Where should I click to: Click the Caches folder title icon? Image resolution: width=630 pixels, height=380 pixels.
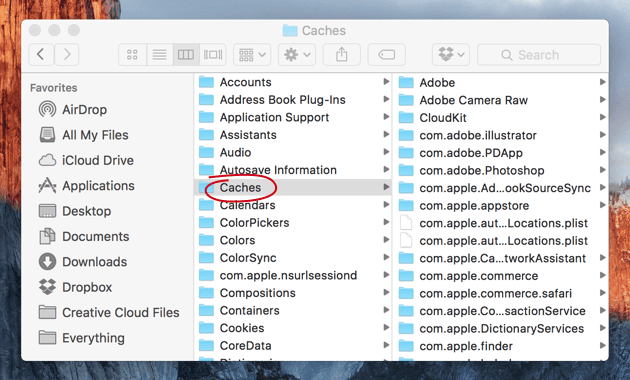290,30
